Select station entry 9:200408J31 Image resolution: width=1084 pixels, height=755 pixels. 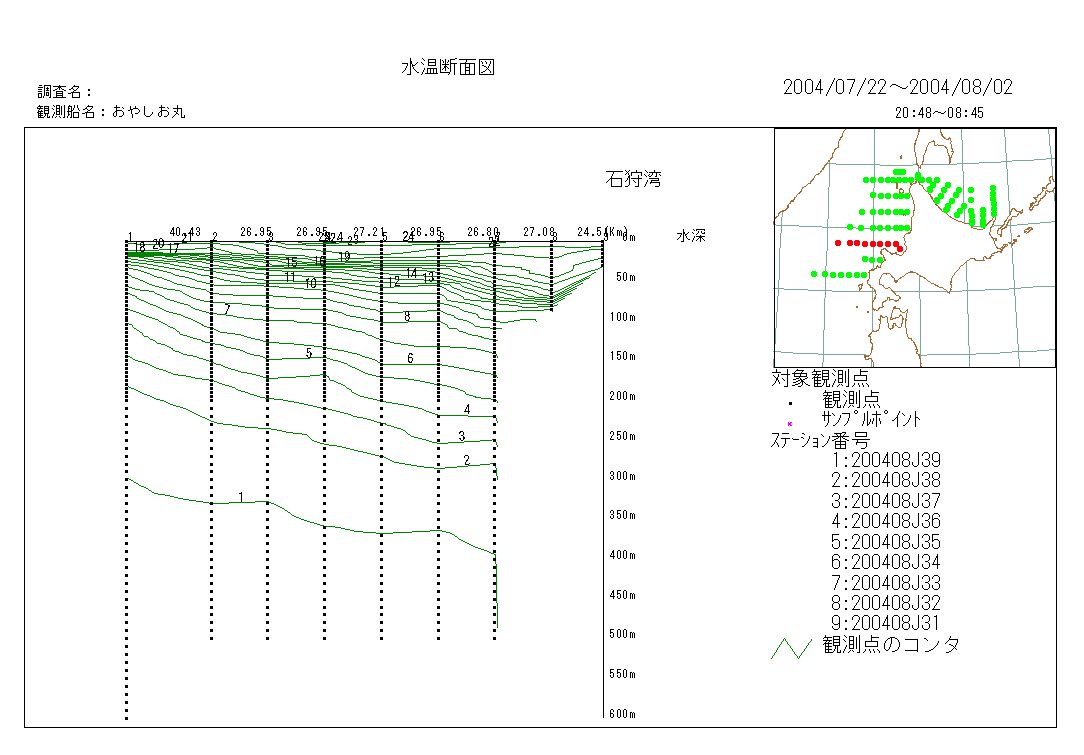pos(886,624)
